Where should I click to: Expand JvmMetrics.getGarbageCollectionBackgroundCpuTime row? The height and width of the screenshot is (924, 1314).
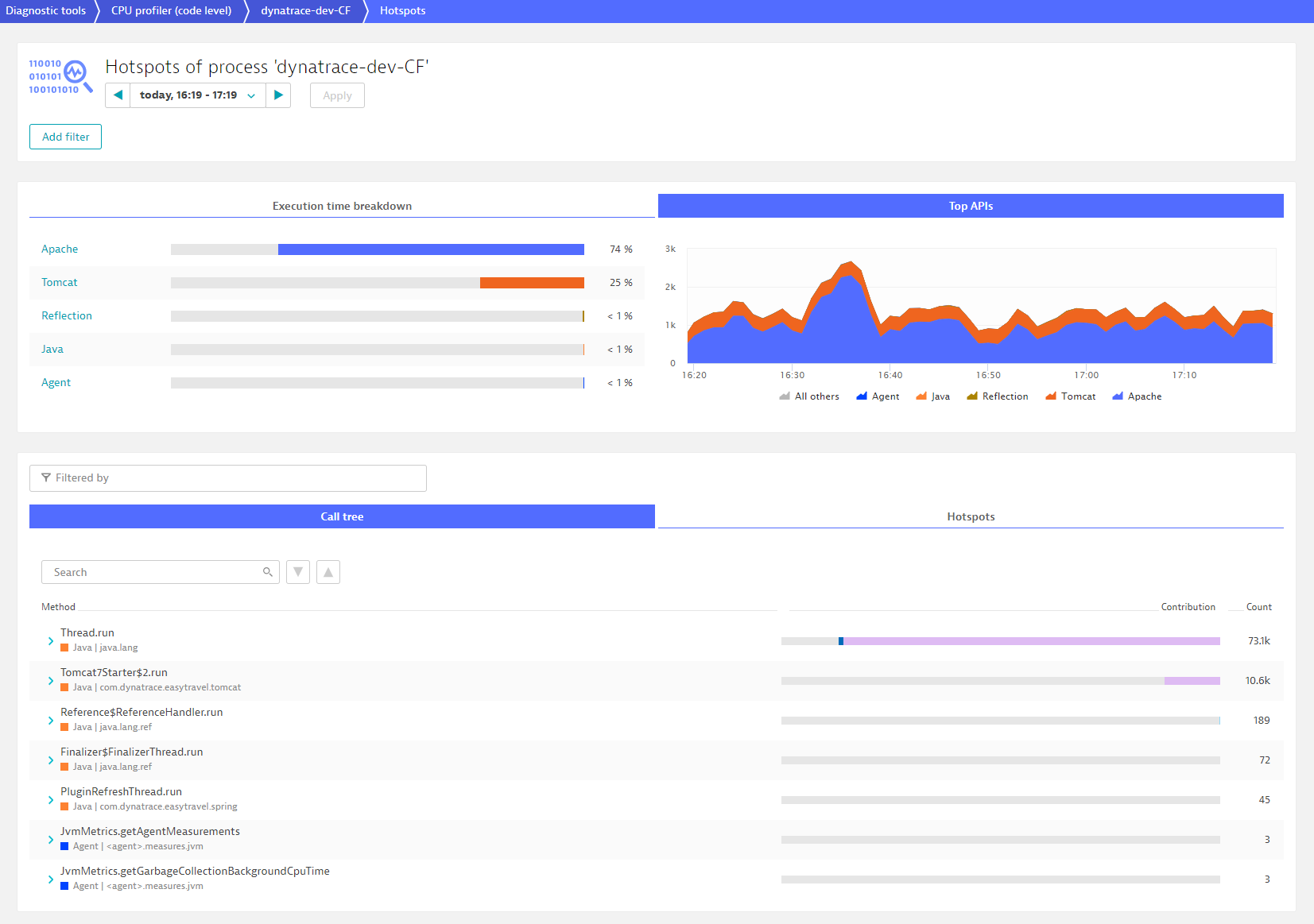(x=51, y=880)
